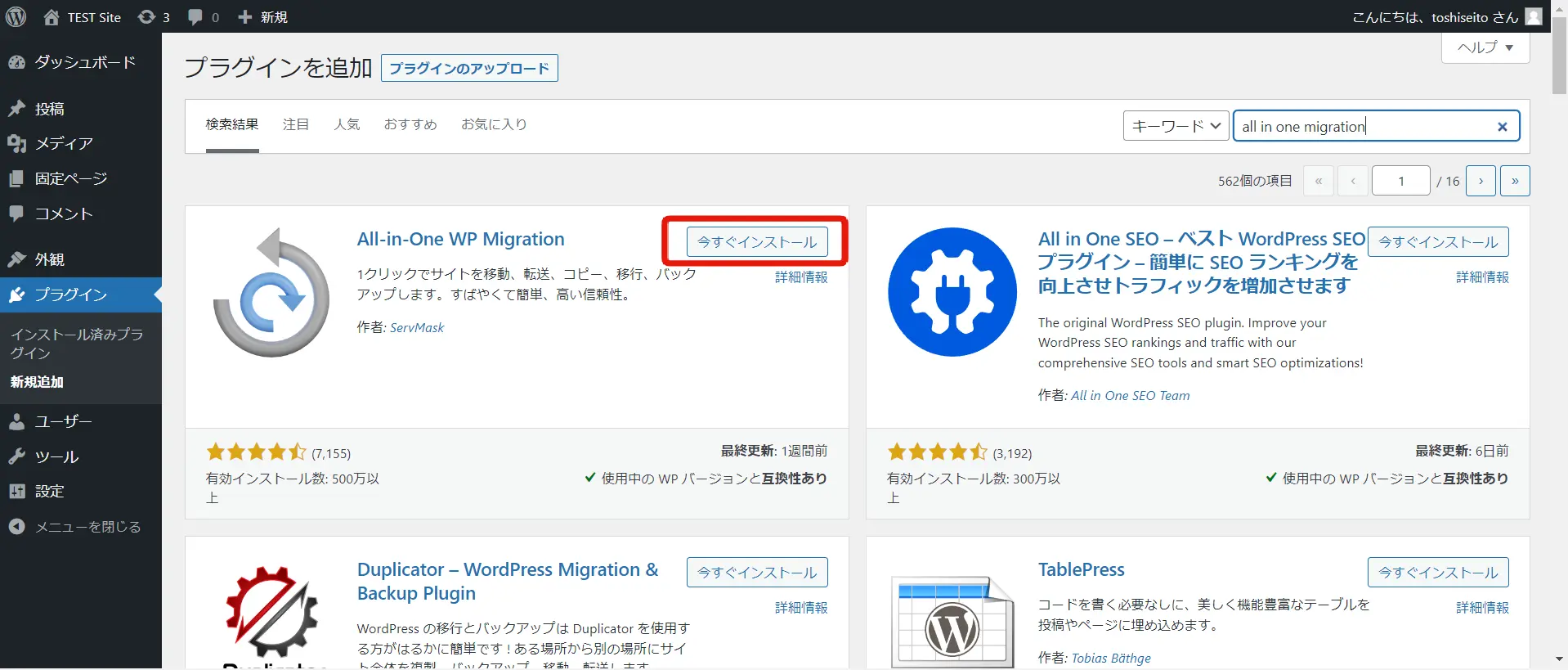Click TablePress plugin icon
The image size is (1568, 670).
coord(952,622)
